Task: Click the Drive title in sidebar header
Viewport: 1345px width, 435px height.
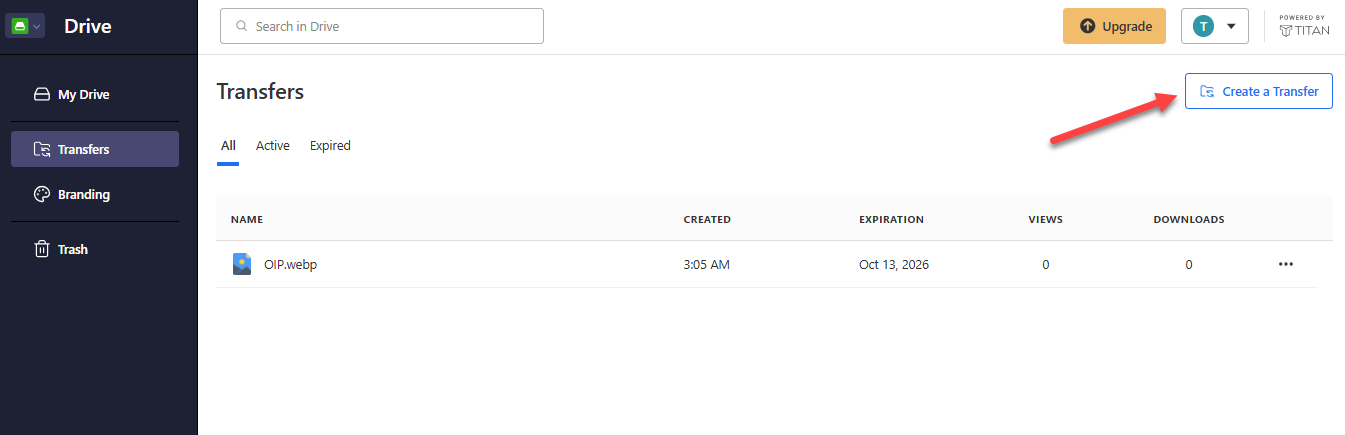Action: [88, 27]
